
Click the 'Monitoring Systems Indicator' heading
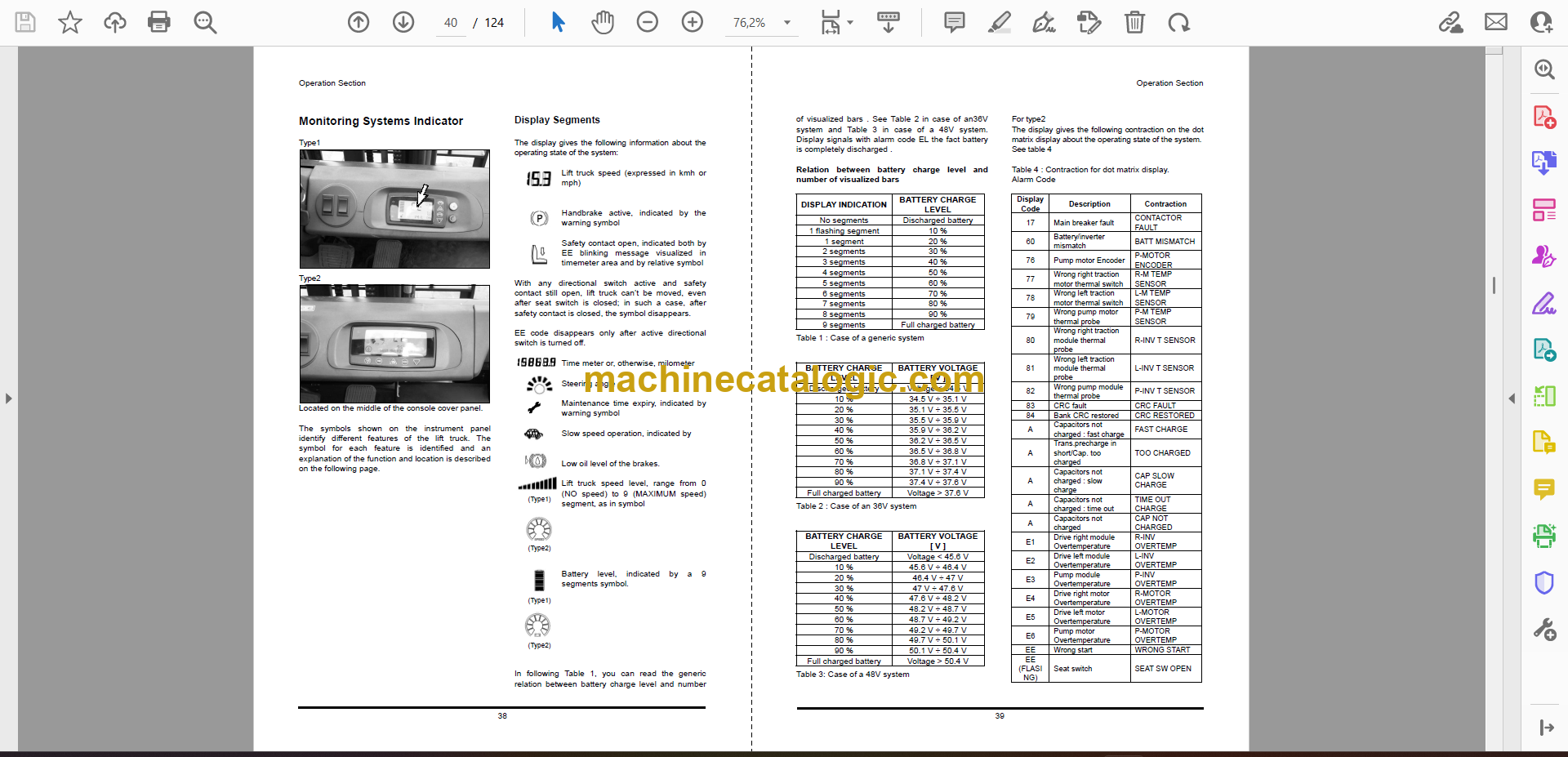381,121
